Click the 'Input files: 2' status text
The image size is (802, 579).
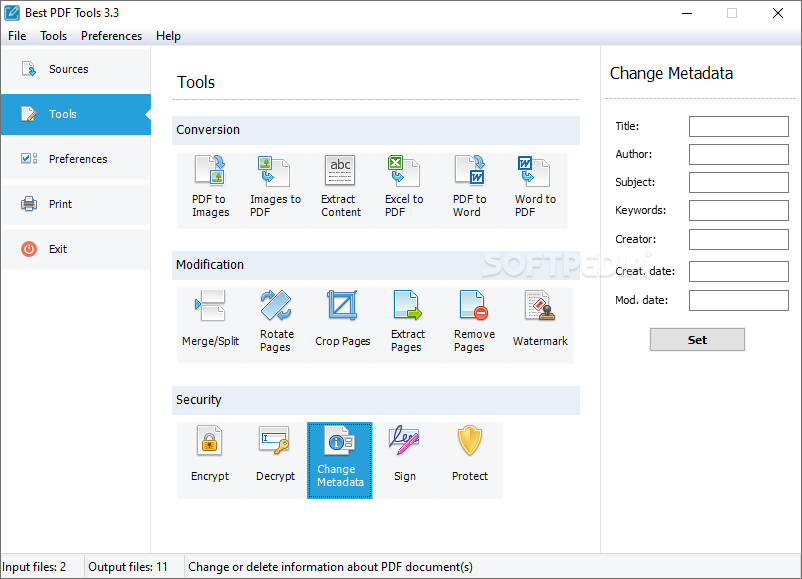pos(34,567)
